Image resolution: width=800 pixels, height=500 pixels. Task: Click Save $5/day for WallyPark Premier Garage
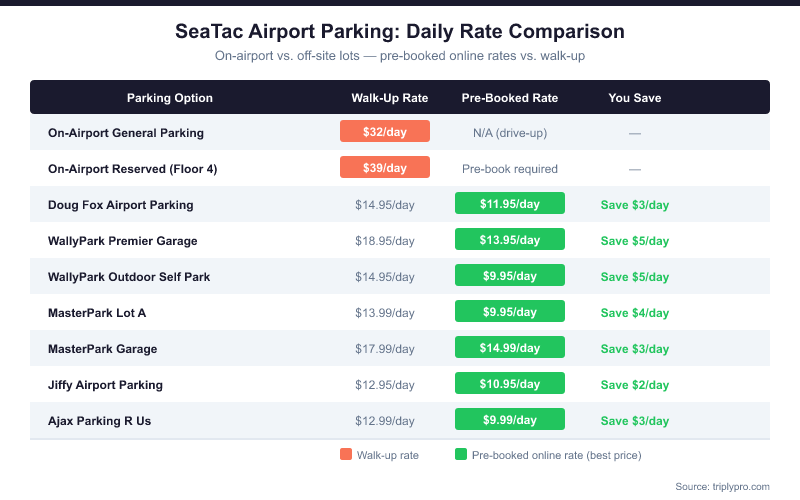tap(635, 241)
